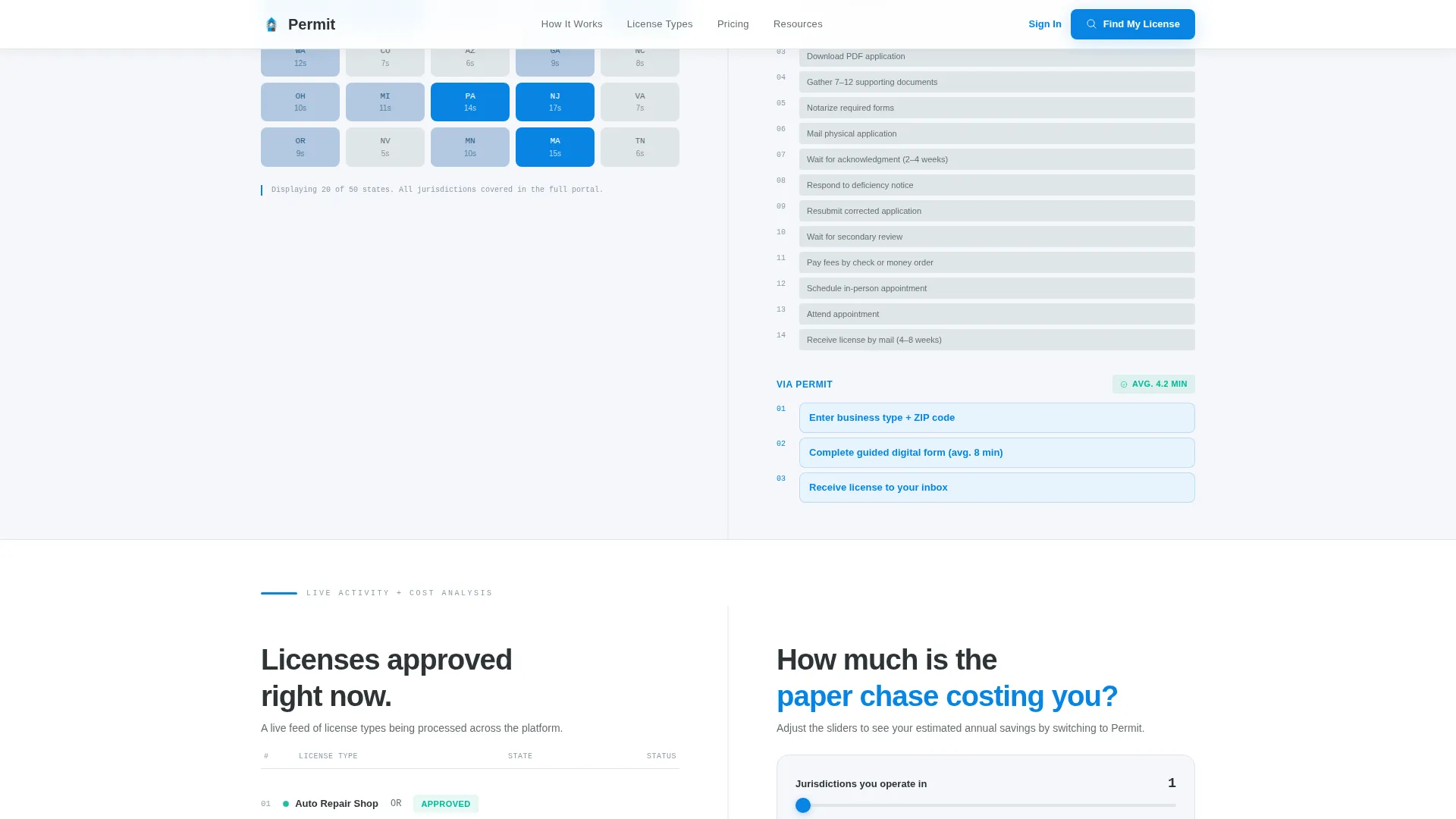
Task: Select the OR 9s state tile
Action: point(300,147)
